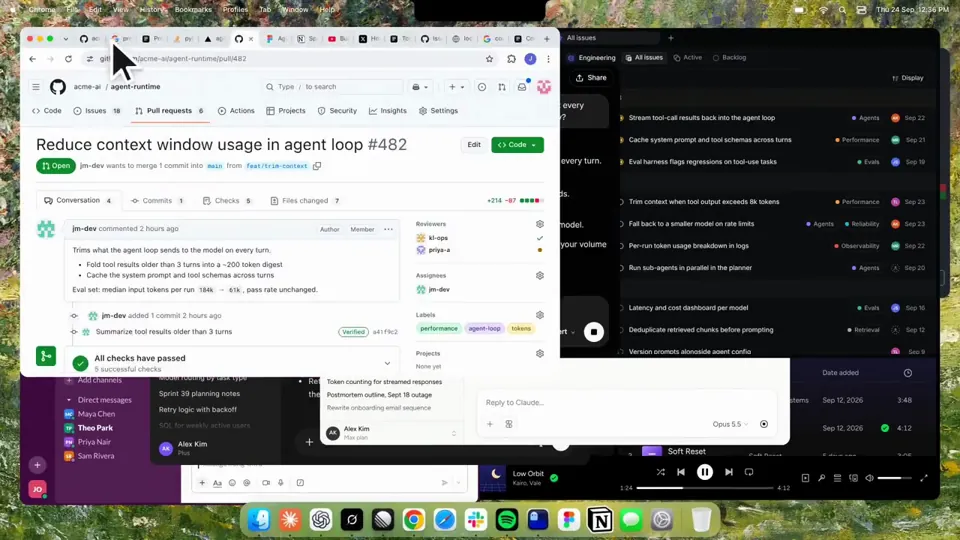Image resolution: width=960 pixels, height=540 pixels.
Task: Open the Issues repository tab
Action: coord(97,111)
